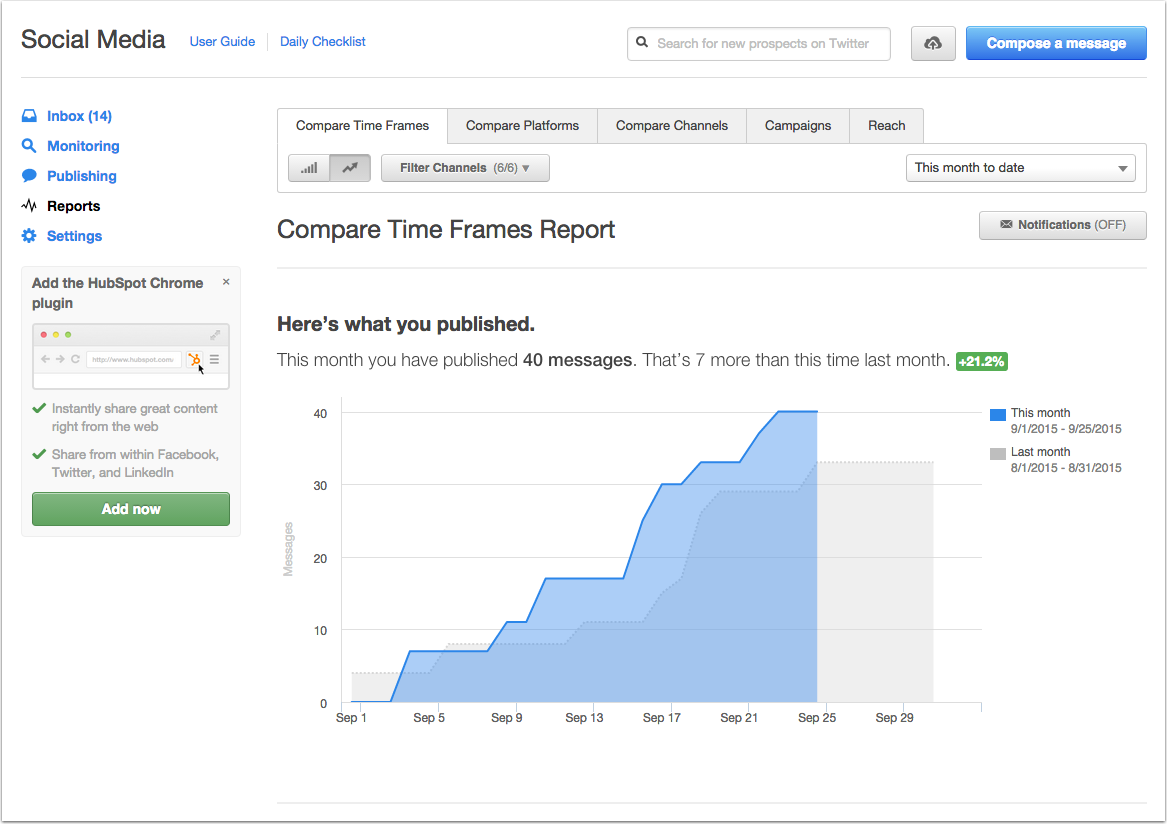Image resolution: width=1167 pixels, height=824 pixels.
Task: Click the gray Last month legend swatch
Action: [997, 453]
